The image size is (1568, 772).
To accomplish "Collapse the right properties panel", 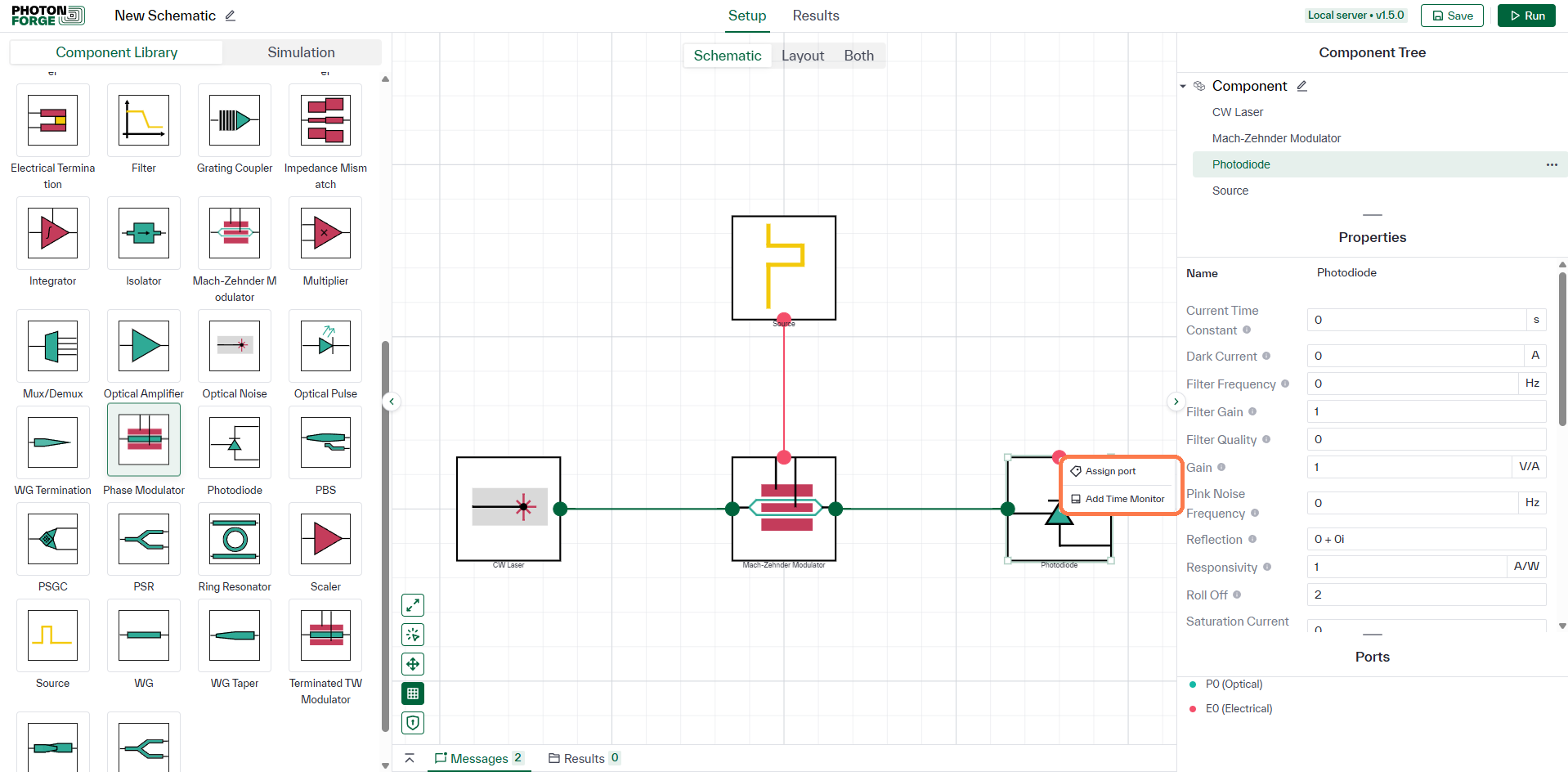I will [1176, 402].
